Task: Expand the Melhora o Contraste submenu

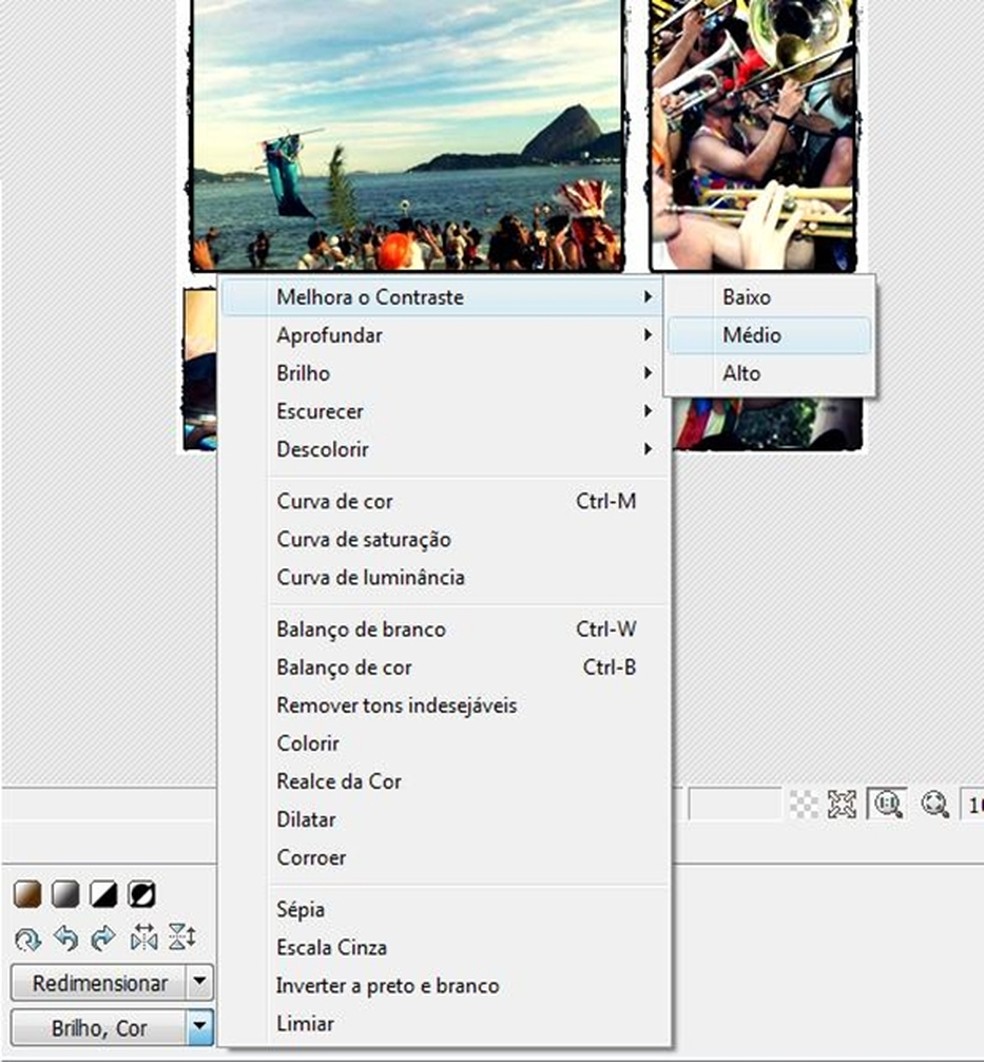Action: pyautogui.click(x=444, y=297)
